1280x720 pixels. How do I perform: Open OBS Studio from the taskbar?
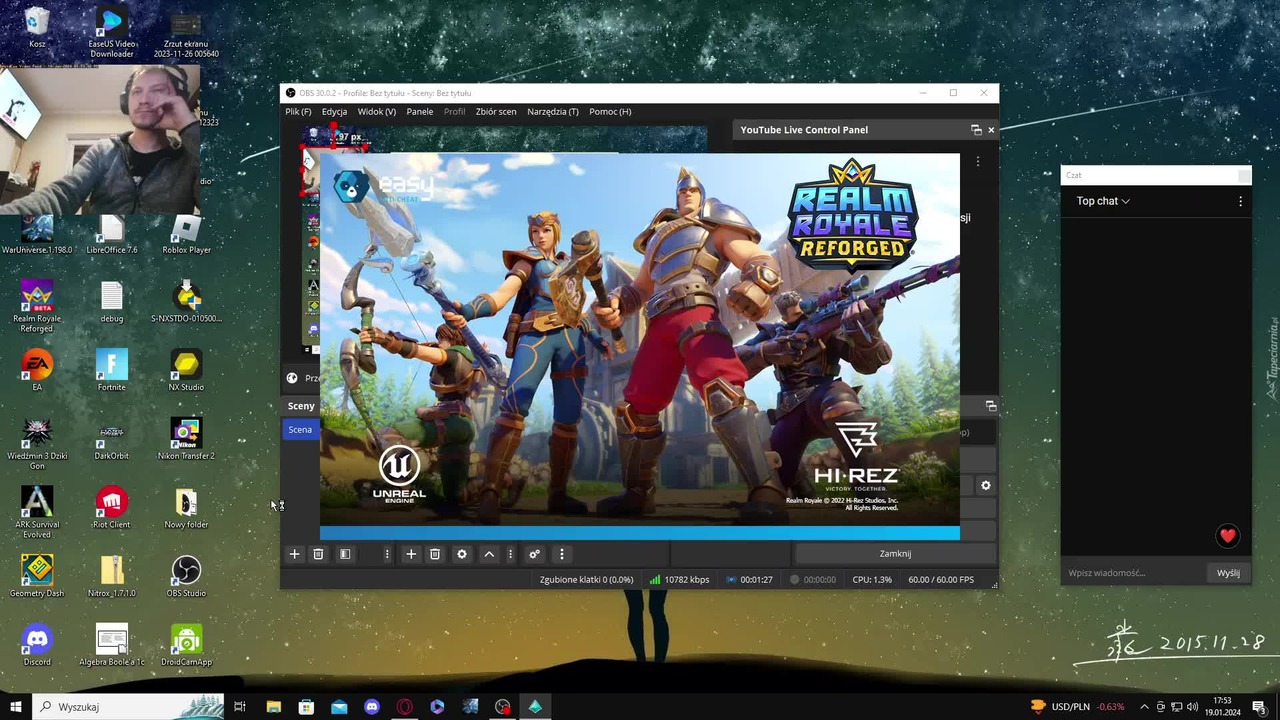click(x=502, y=707)
